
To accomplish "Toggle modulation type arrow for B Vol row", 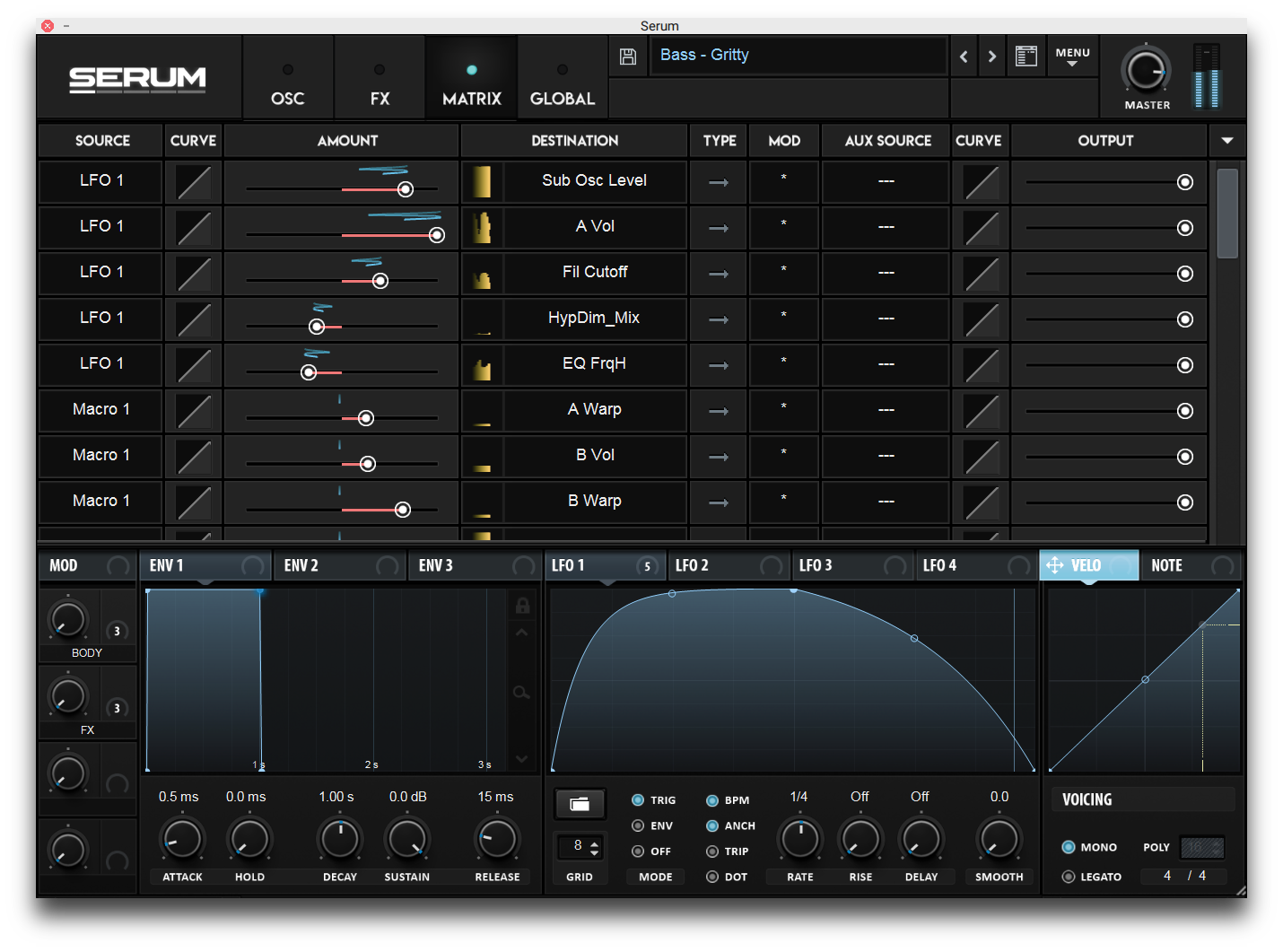I will point(719,457).
